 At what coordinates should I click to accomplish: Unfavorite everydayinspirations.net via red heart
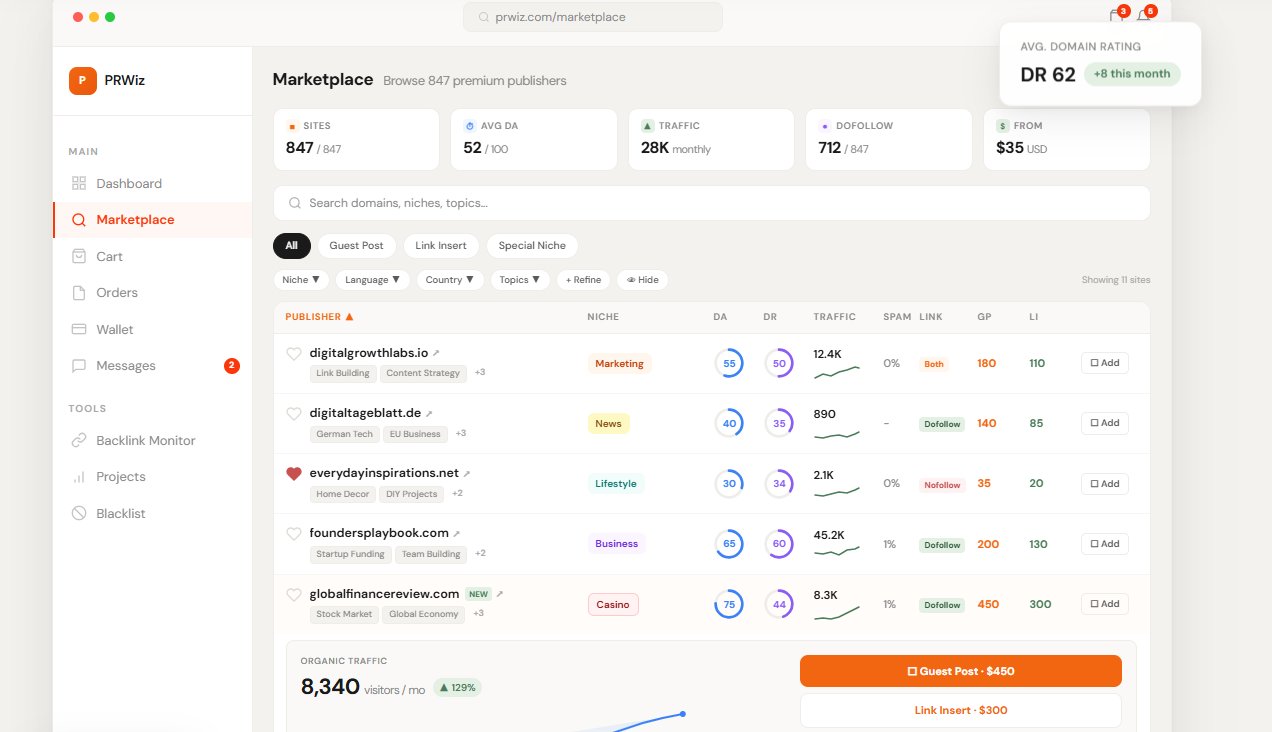(x=294, y=474)
